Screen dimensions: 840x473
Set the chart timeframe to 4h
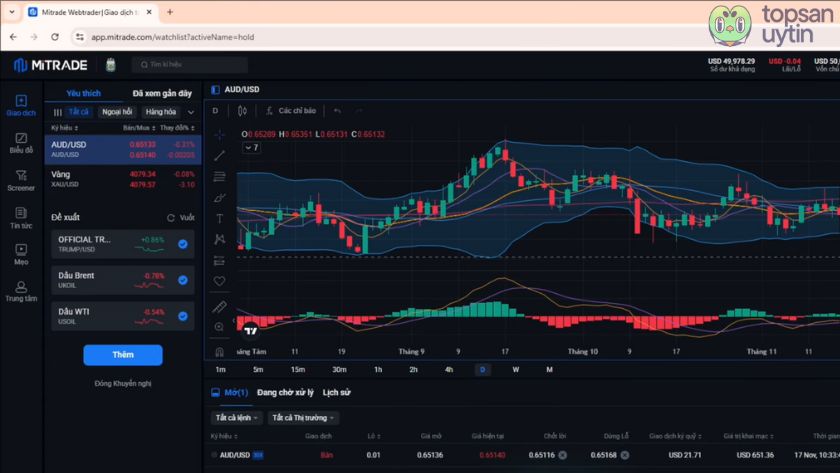449,370
